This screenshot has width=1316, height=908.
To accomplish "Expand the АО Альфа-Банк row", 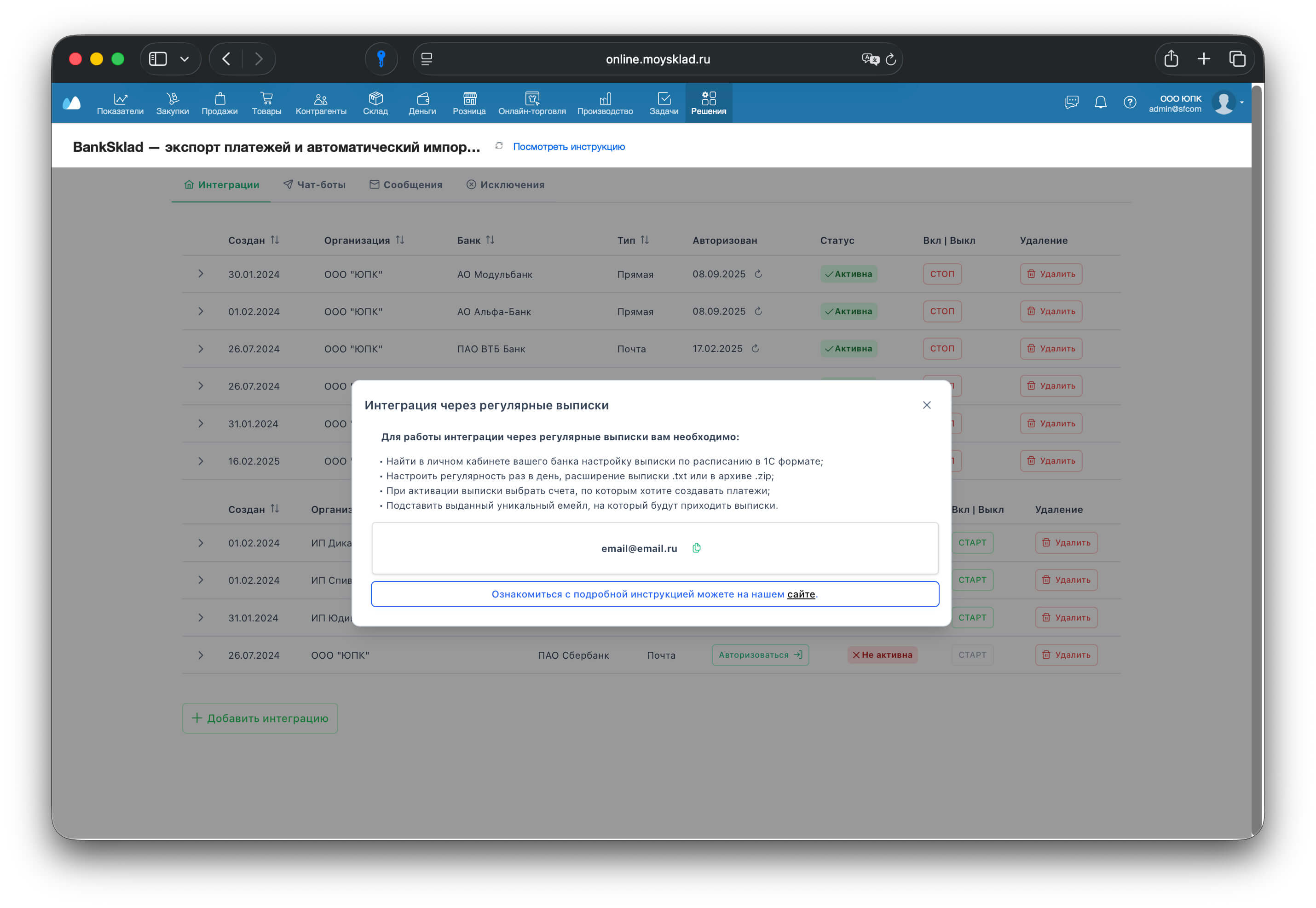I will (x=201, y=311).
